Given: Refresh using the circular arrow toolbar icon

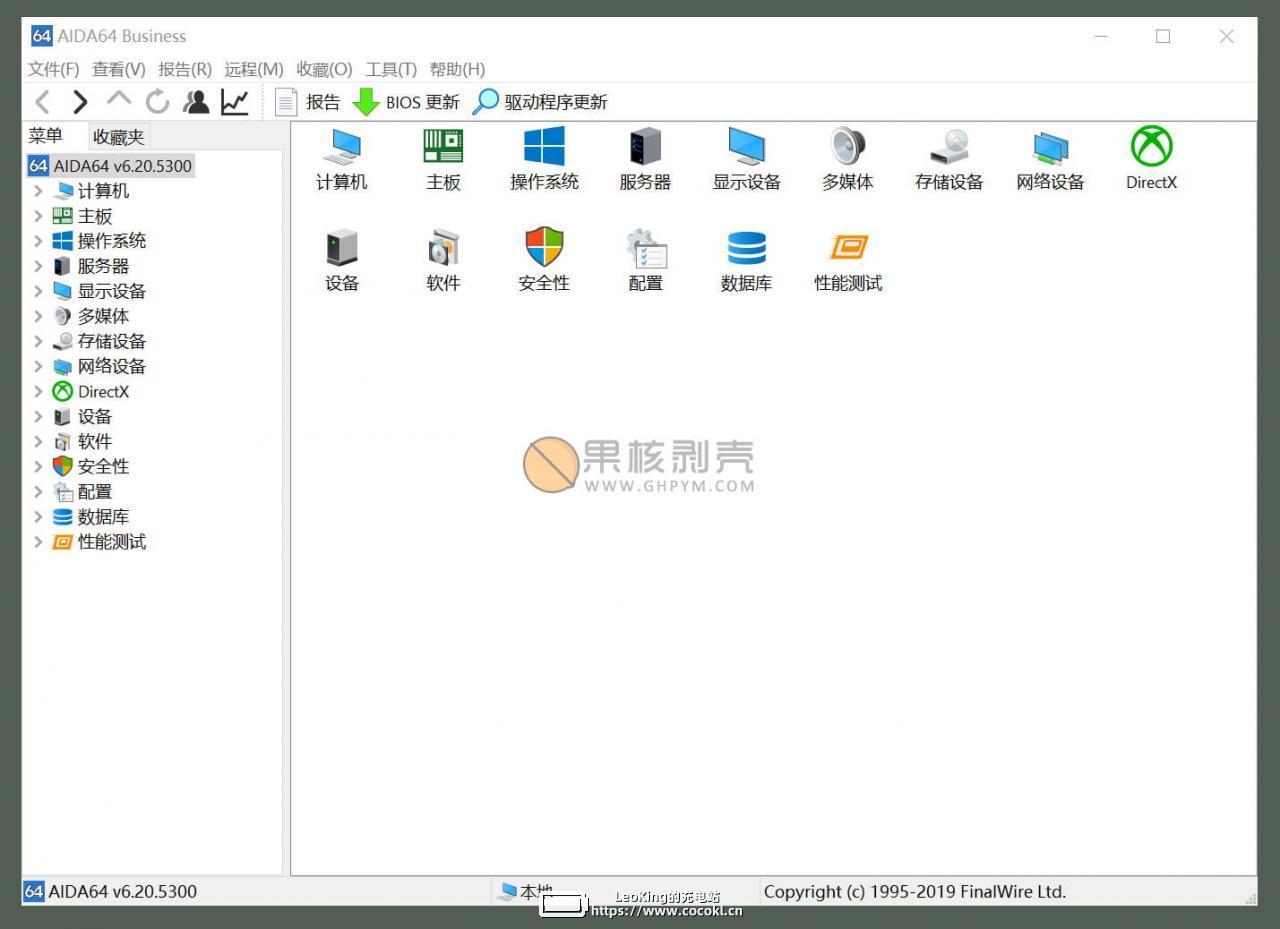Looking at the screenshot, I should click(157, 101).
